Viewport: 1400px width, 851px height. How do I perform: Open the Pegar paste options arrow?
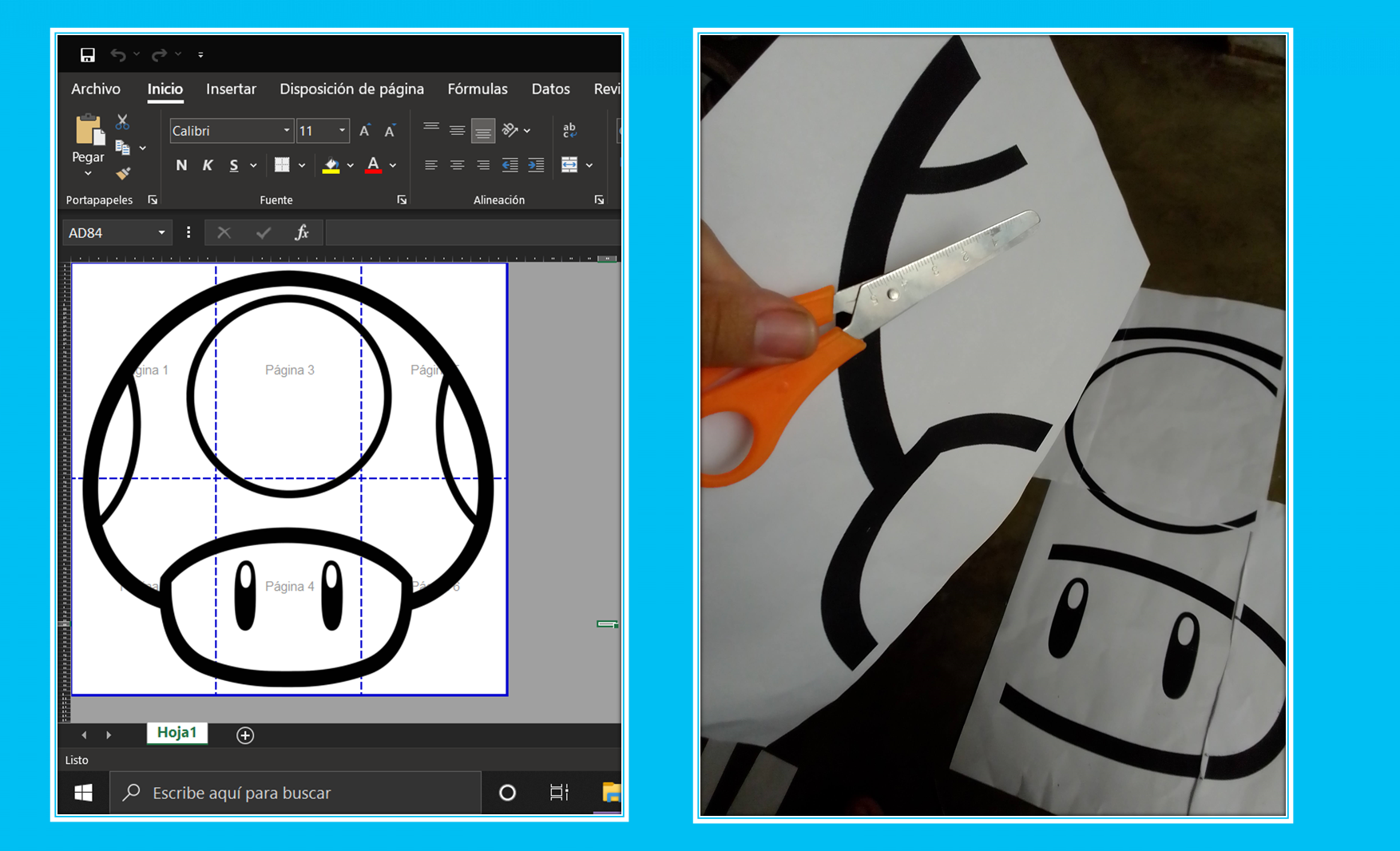coord(88,173)
